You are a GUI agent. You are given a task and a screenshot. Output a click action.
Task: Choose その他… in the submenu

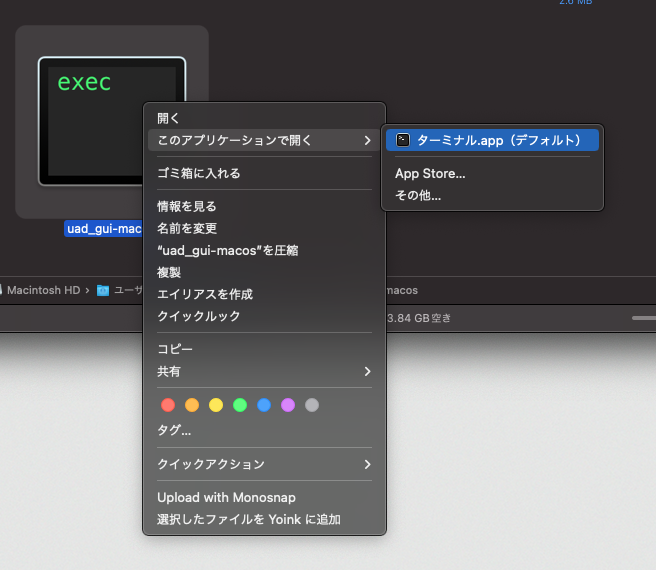tap(418, 195)
